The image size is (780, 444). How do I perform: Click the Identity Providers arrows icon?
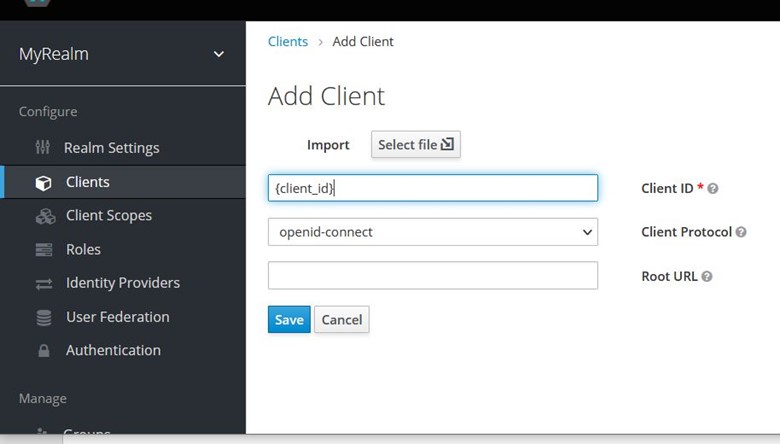pos(43,284)
